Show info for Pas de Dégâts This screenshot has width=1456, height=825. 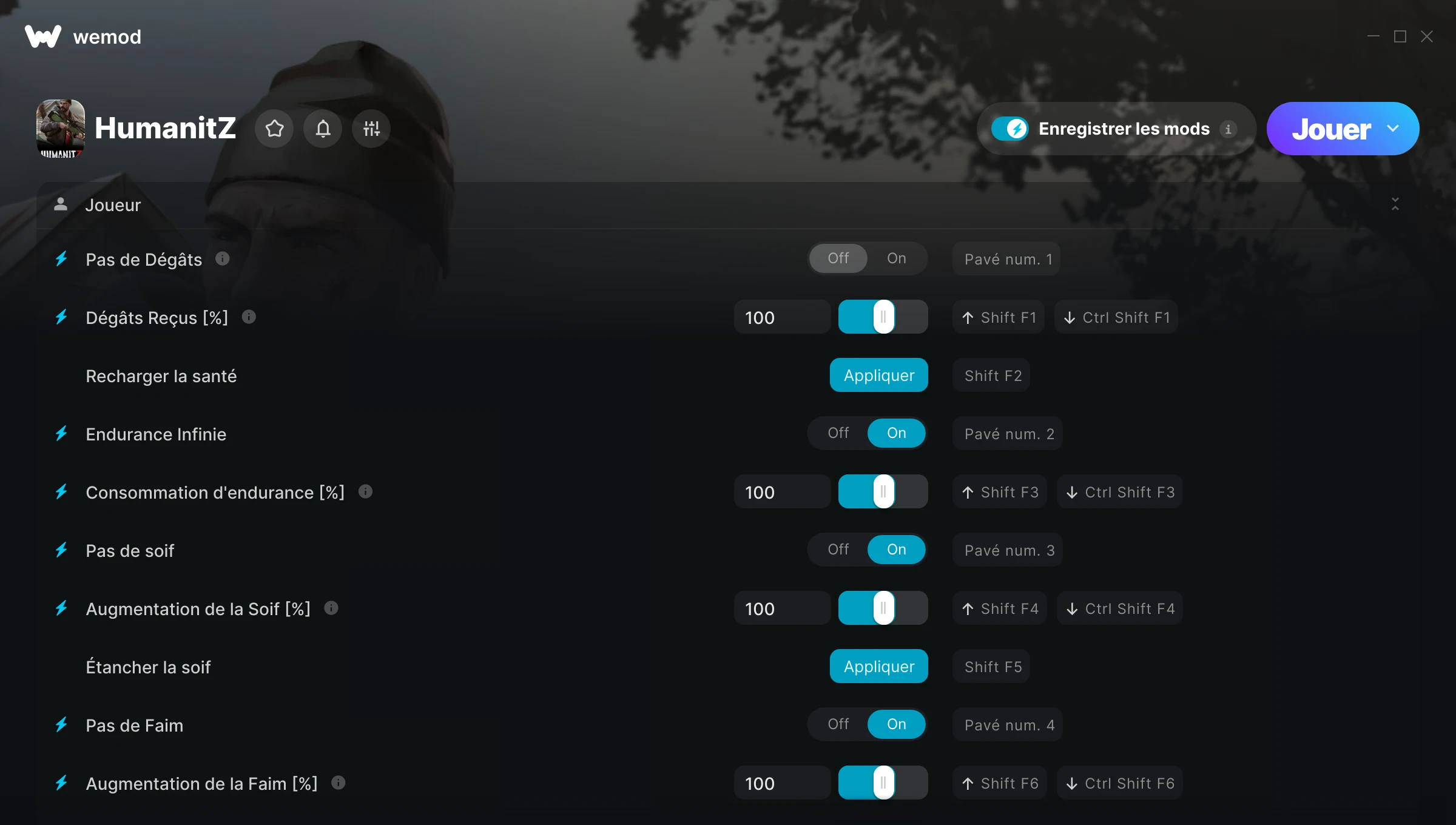click(x=223, y=258)
